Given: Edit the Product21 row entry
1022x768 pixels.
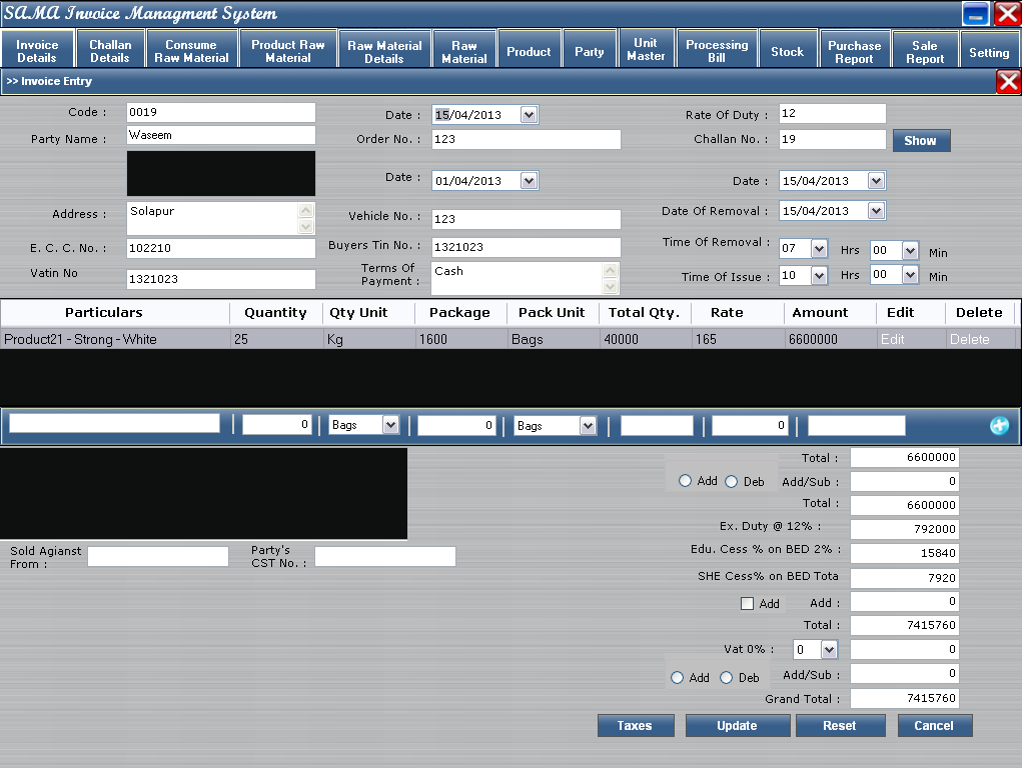Looking at the screenshot, I should [892, 340].
